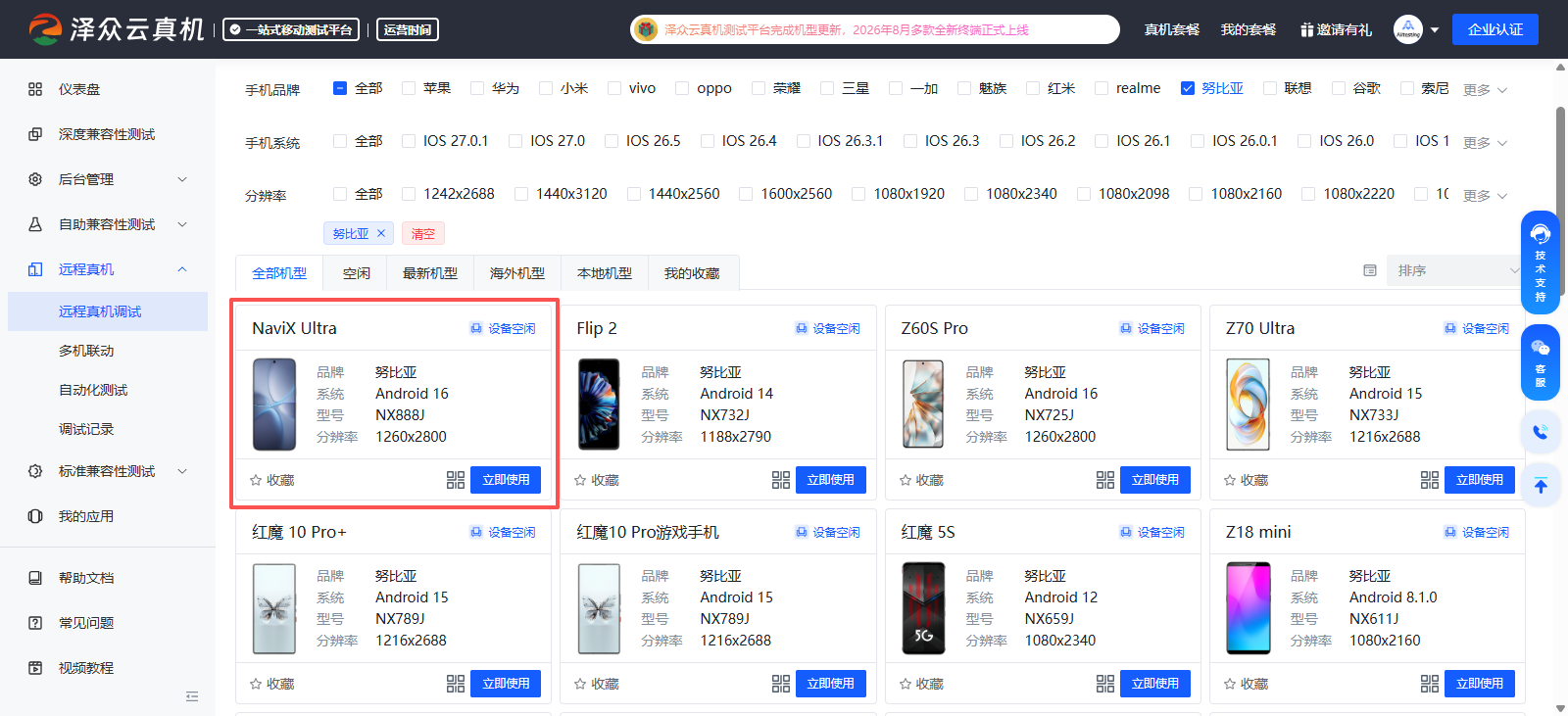Switch to the 最新机型 tab

(430, 273)
